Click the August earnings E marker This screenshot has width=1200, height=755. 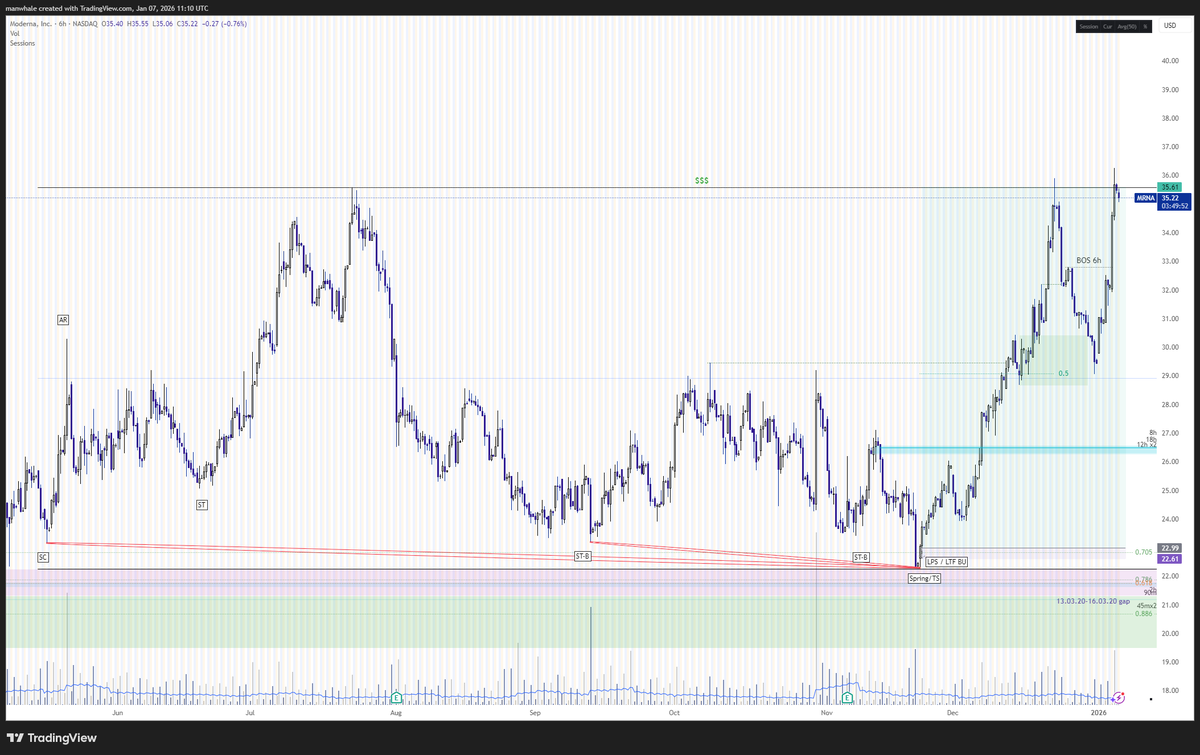(396, 696)
